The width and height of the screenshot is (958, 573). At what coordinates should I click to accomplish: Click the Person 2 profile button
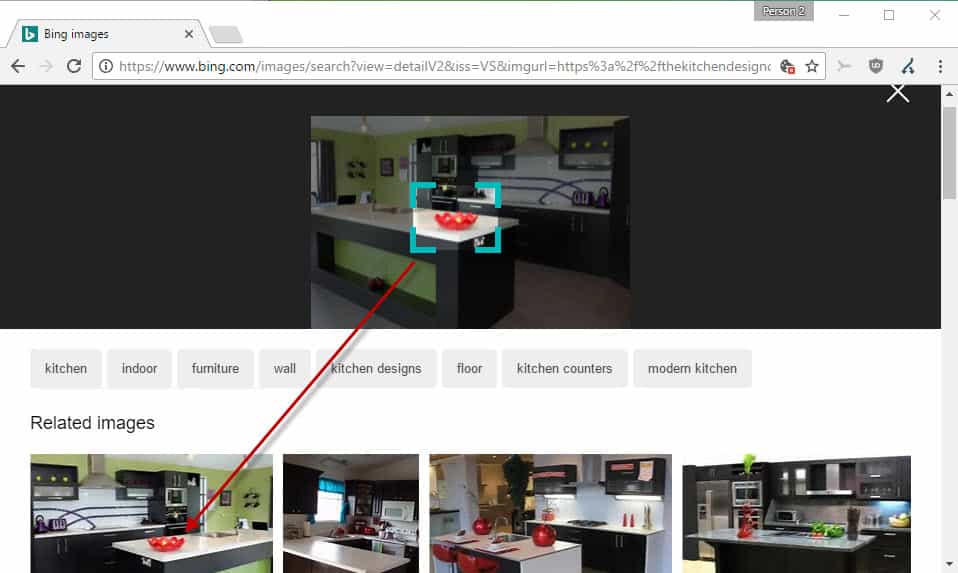[783, 12]
